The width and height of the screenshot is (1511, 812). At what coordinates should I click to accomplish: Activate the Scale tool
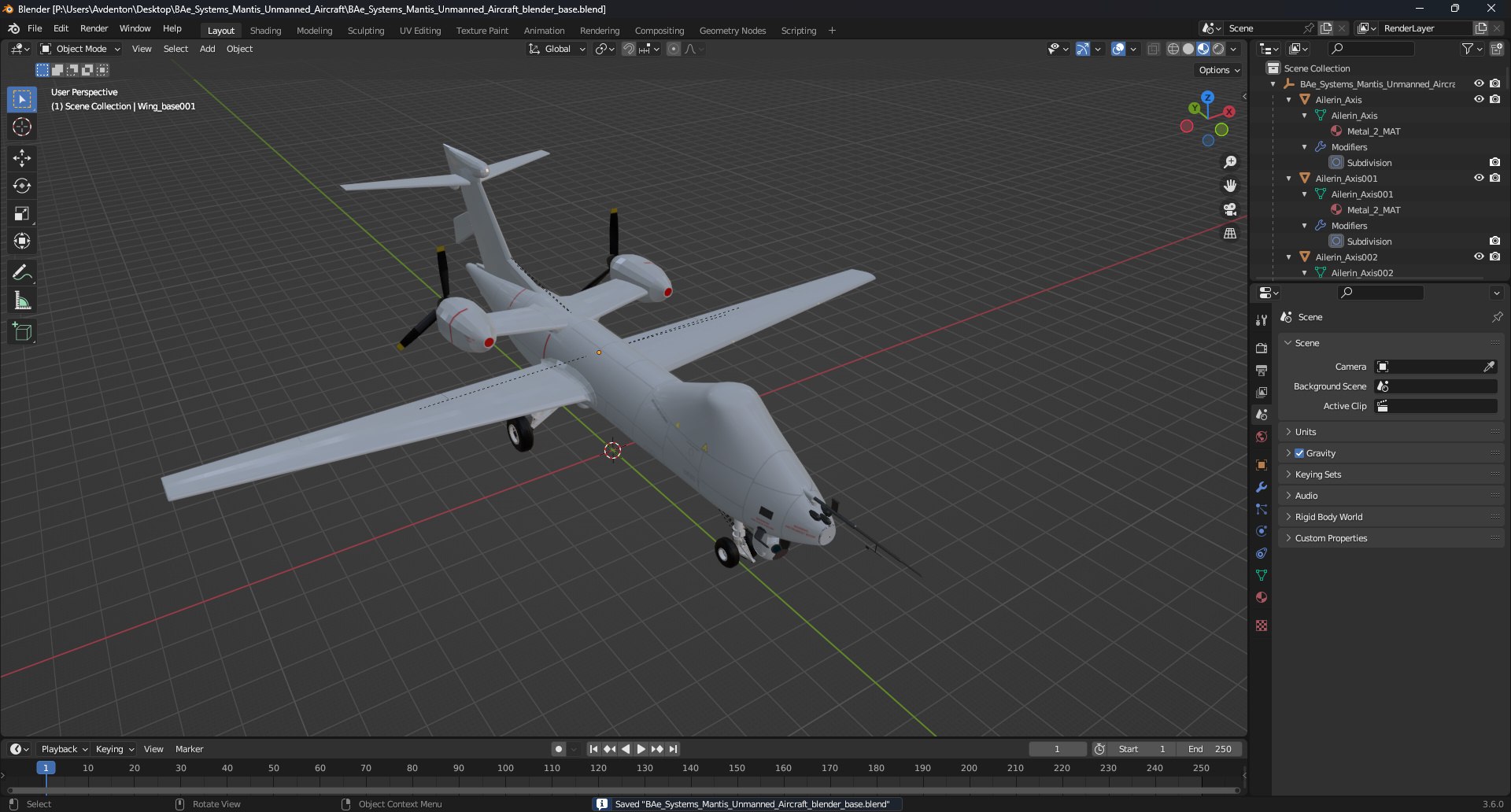point(22,213)
